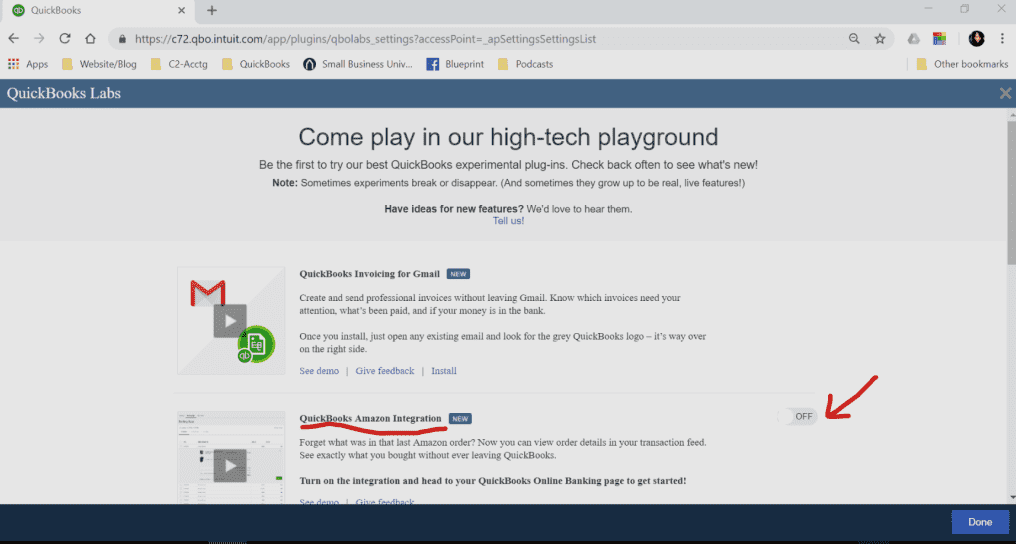Image resolution: width=1016 pixels, height=544 pixels.
Task: Expand the Other bookmarks folder
Action: pyautogui.click(x=962, y=64)
